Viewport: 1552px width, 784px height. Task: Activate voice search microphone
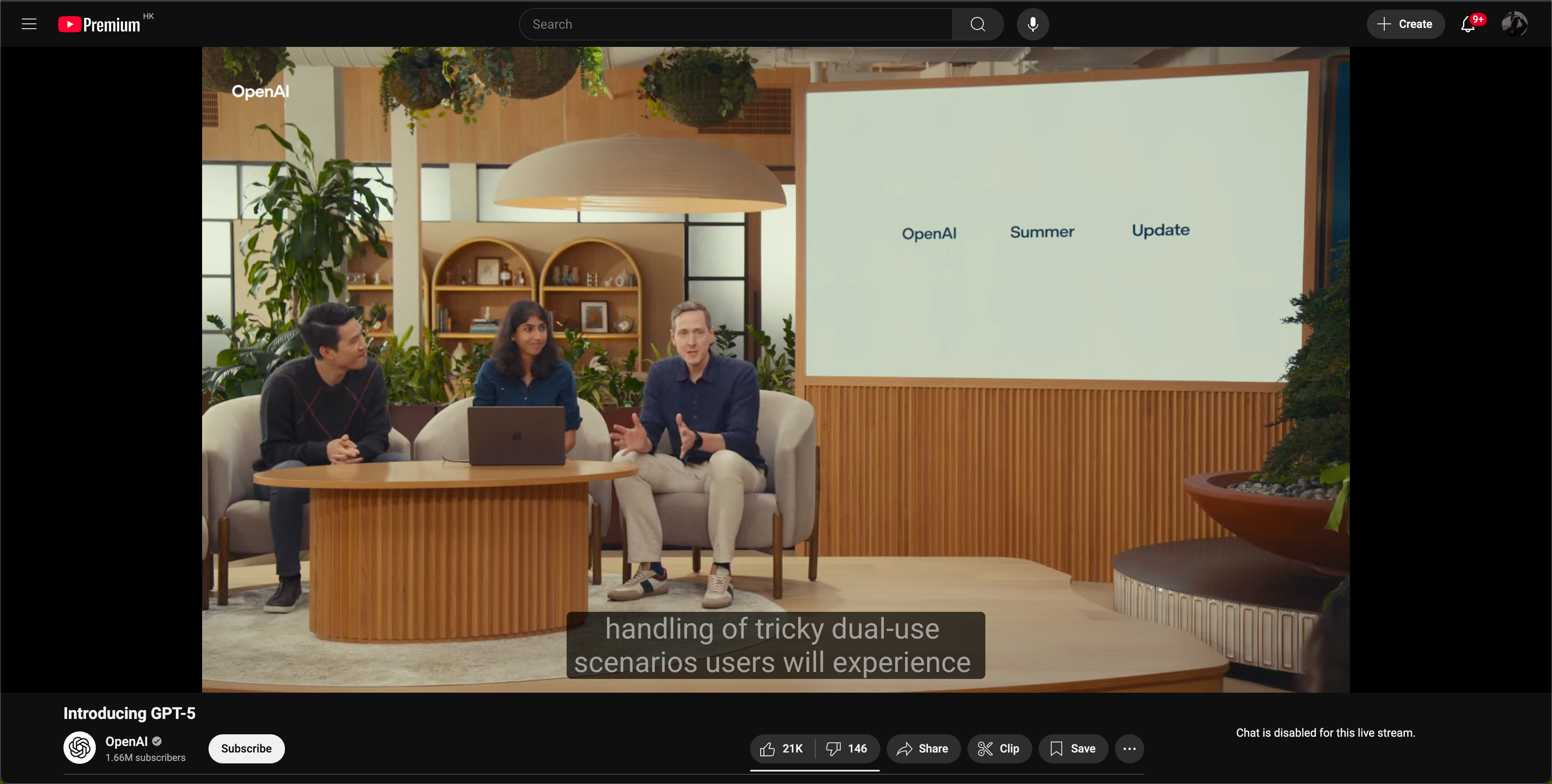(x=1033, y=24)
